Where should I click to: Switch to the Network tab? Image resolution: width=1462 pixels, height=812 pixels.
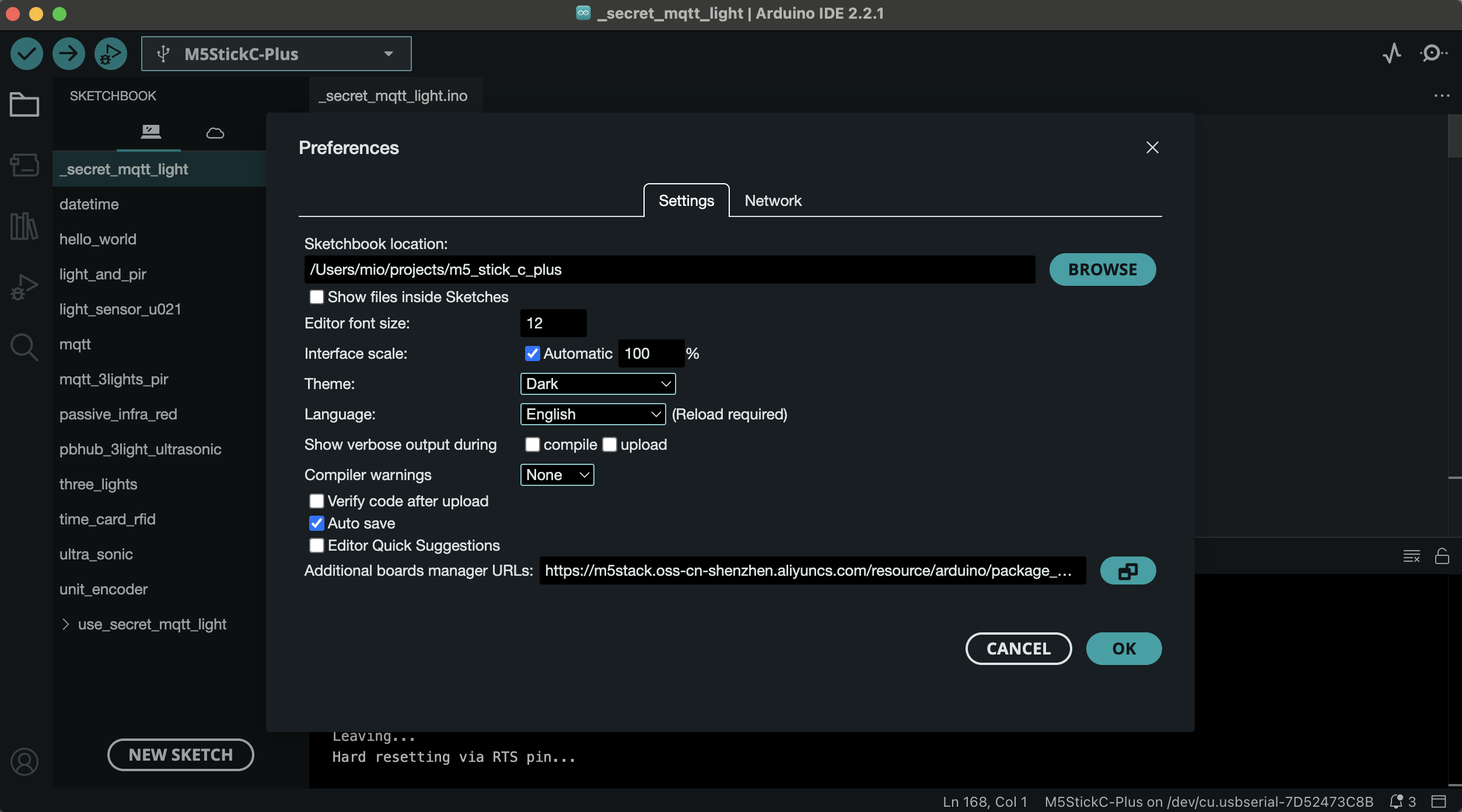[772, 201]
